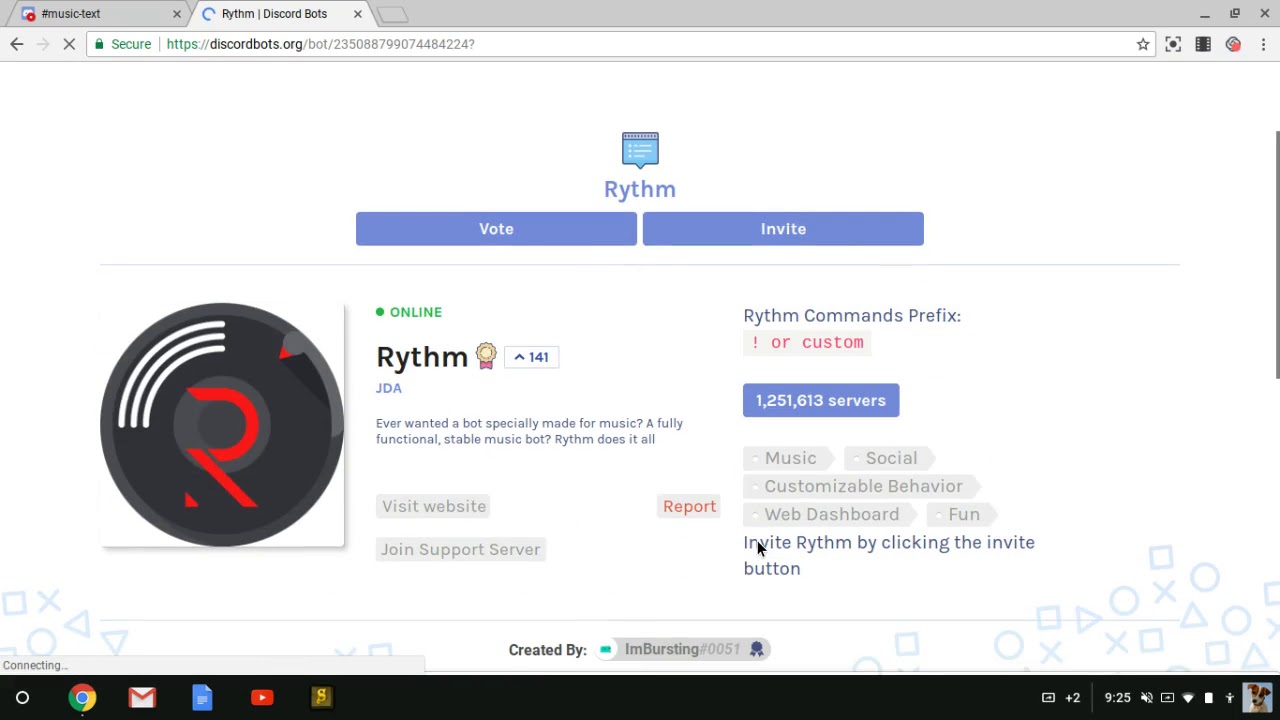Click the ONLINE status indicator
This screenshot has height=720, width=1280.
click(x=409, y=312)
